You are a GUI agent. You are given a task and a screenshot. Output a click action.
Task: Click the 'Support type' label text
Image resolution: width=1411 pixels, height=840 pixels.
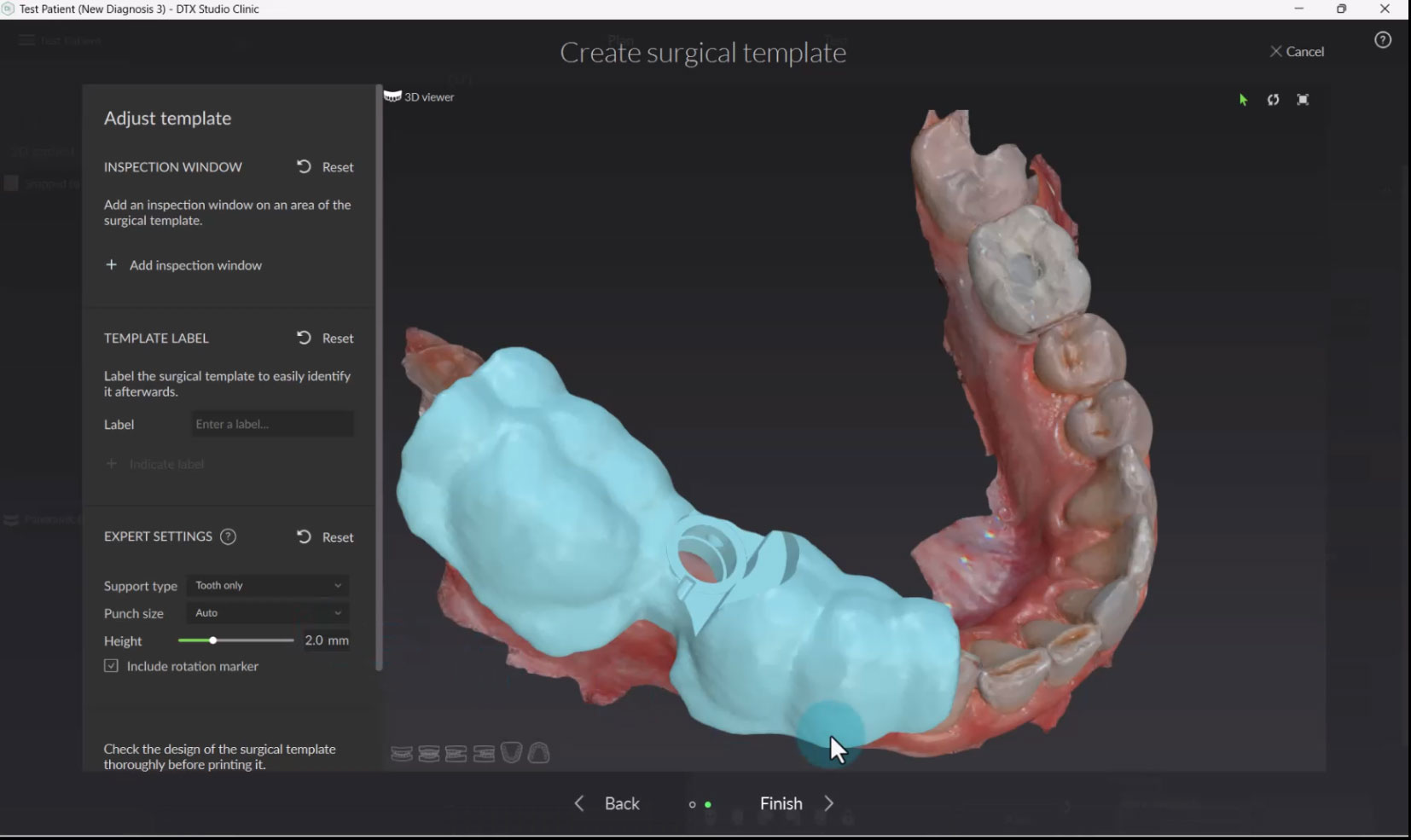click(141, 586)
